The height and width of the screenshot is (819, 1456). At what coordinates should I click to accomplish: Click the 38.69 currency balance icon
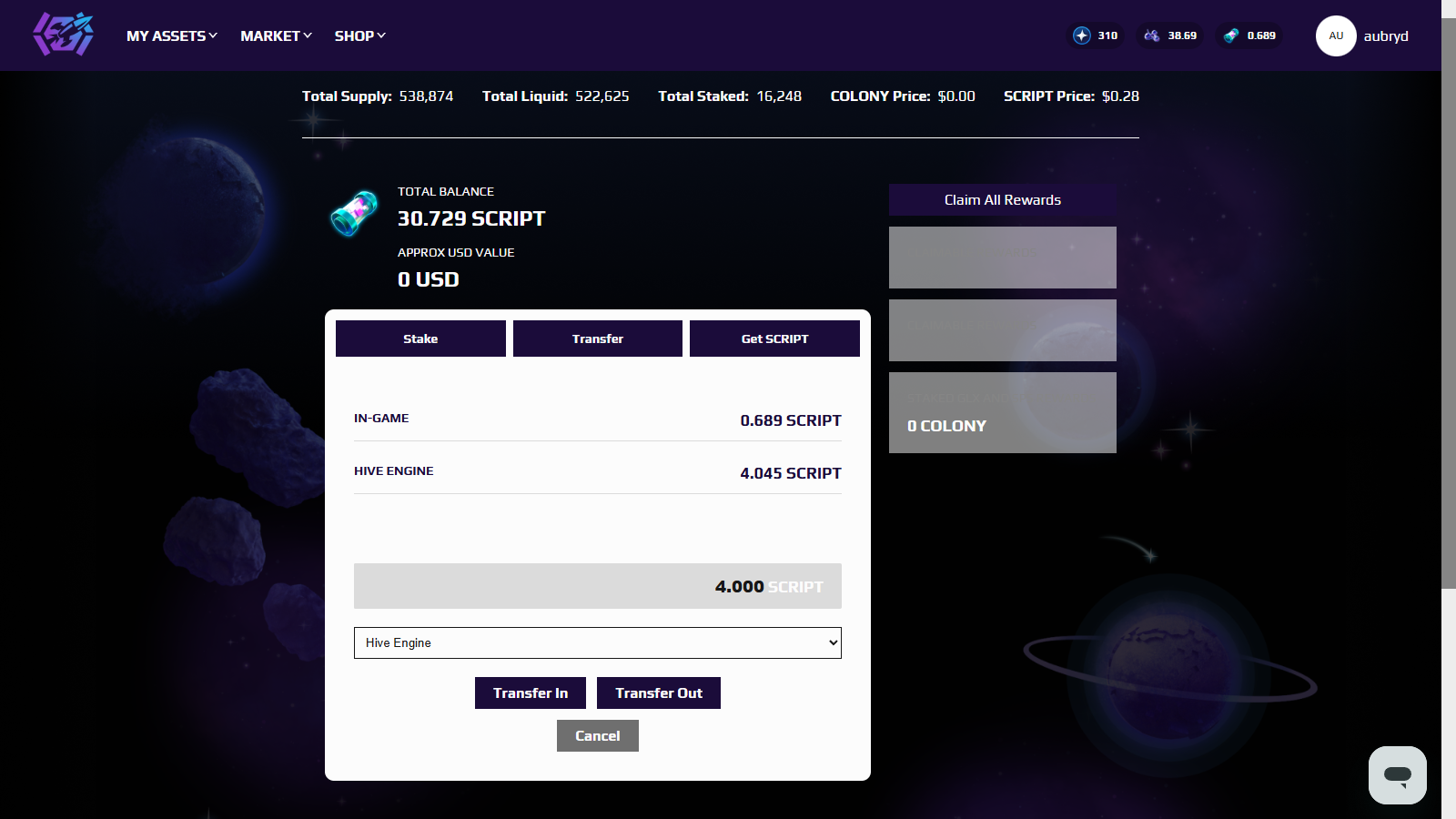pyautogui.click(x=1152, y=35)
